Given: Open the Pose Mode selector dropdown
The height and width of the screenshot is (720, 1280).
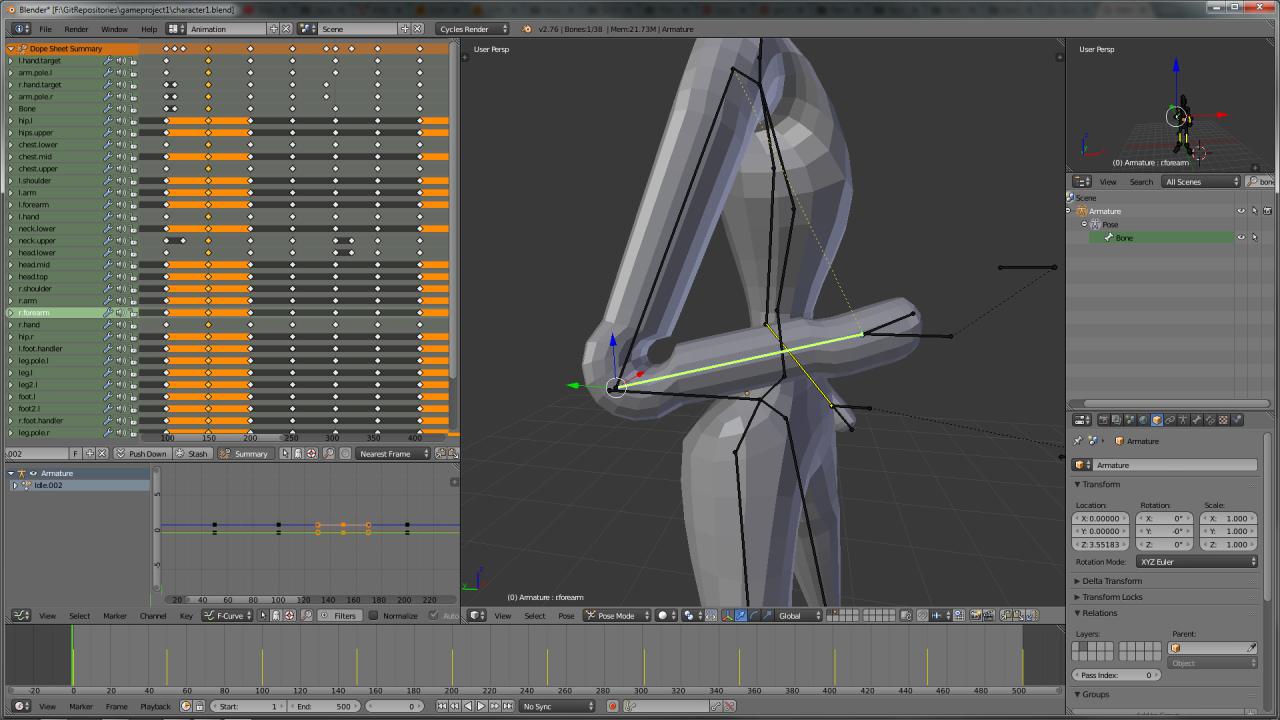Looking at the screenshot, I should (617, 615).
